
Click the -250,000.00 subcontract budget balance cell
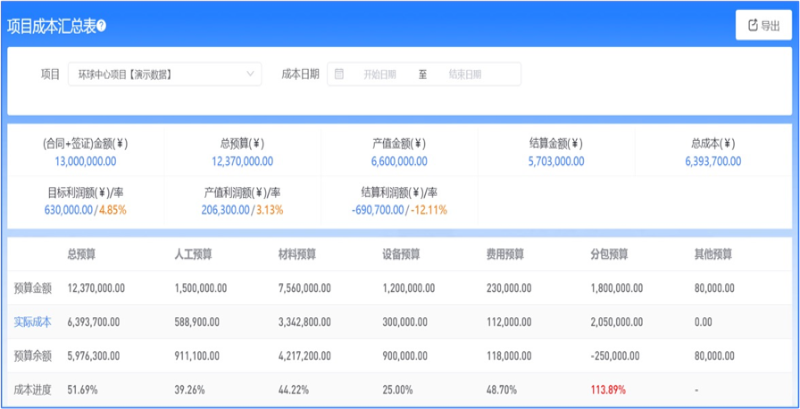[x=618, y=355]
